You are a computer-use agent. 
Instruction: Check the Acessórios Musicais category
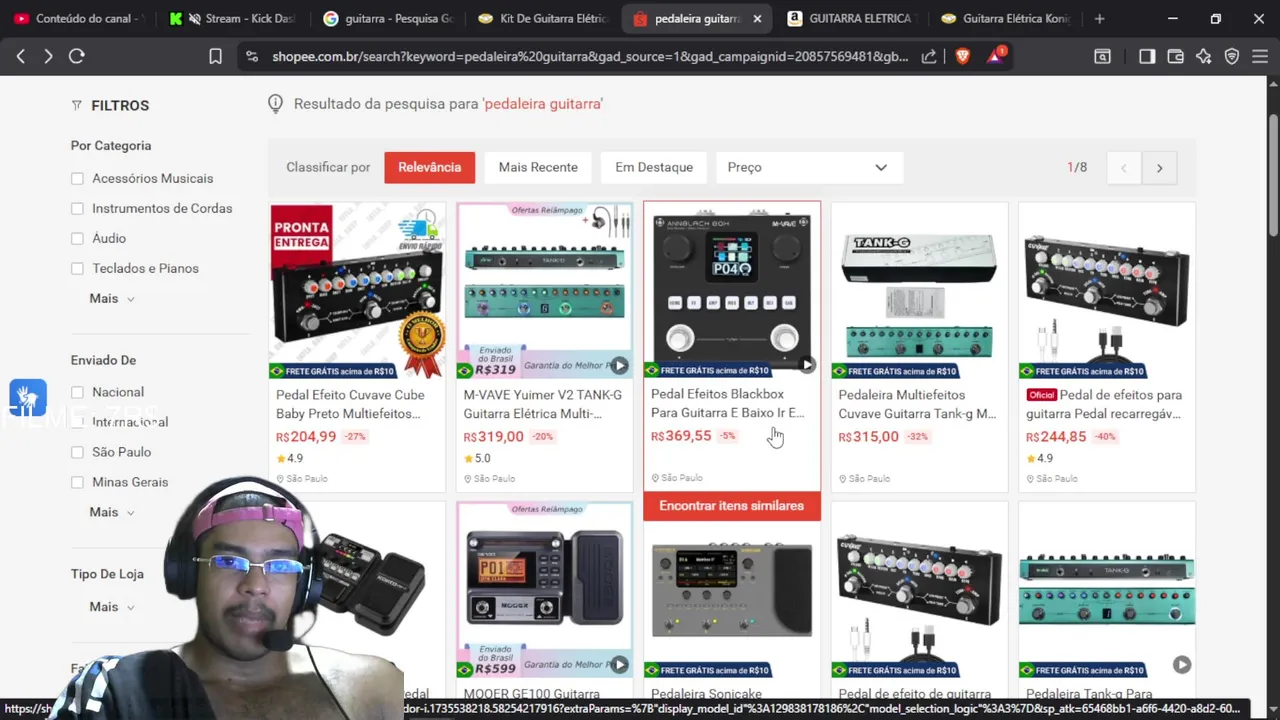(77, 178)
